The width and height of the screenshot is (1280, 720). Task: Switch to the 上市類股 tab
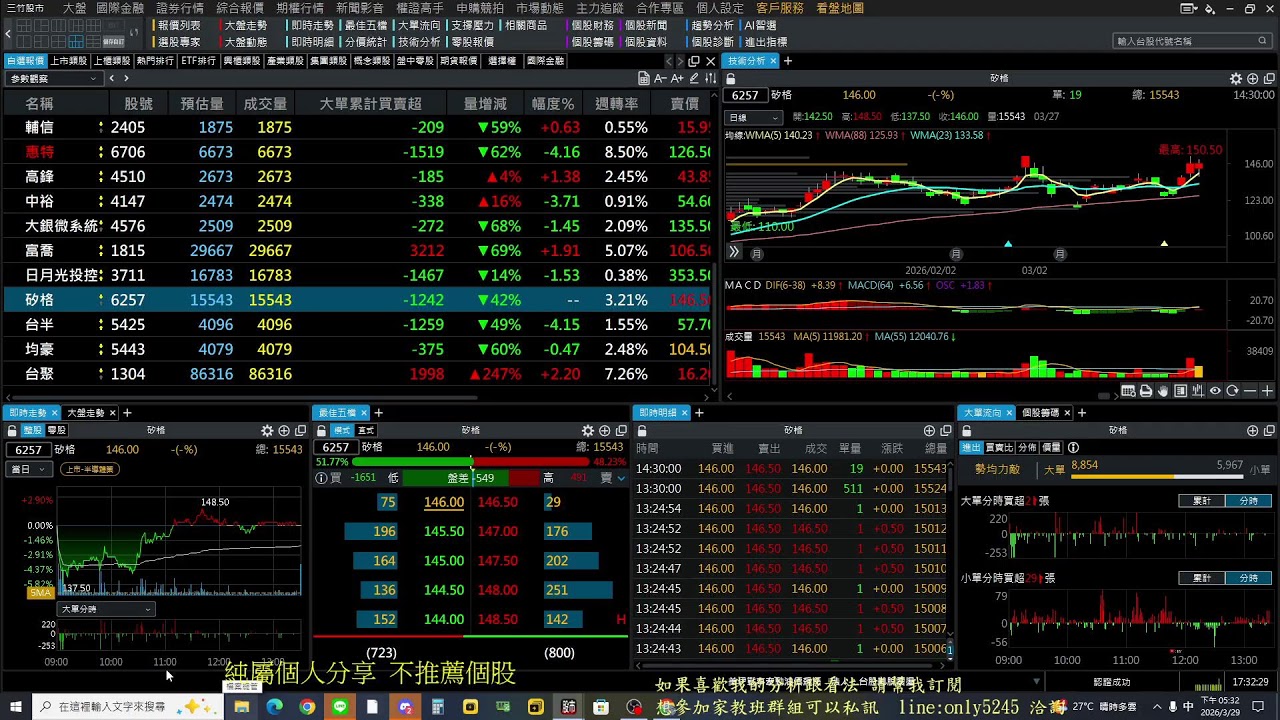pos(69,61)
